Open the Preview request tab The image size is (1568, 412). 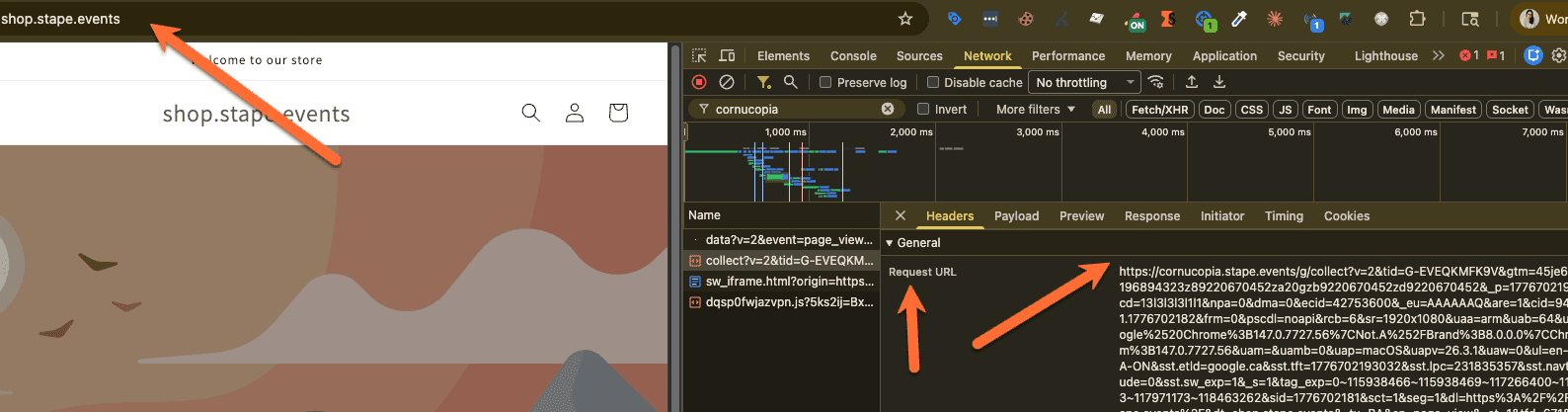click(1082, 216)
